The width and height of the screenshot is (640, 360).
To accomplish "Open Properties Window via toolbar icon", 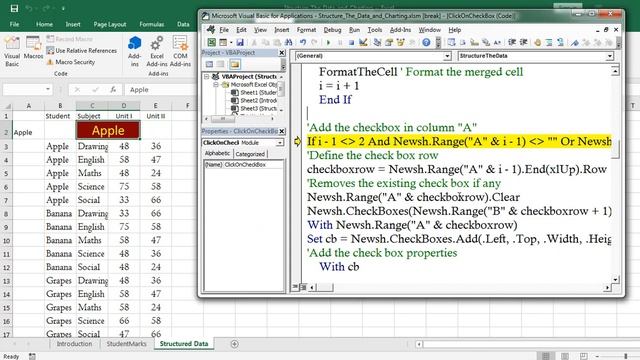I will point(389,42).
